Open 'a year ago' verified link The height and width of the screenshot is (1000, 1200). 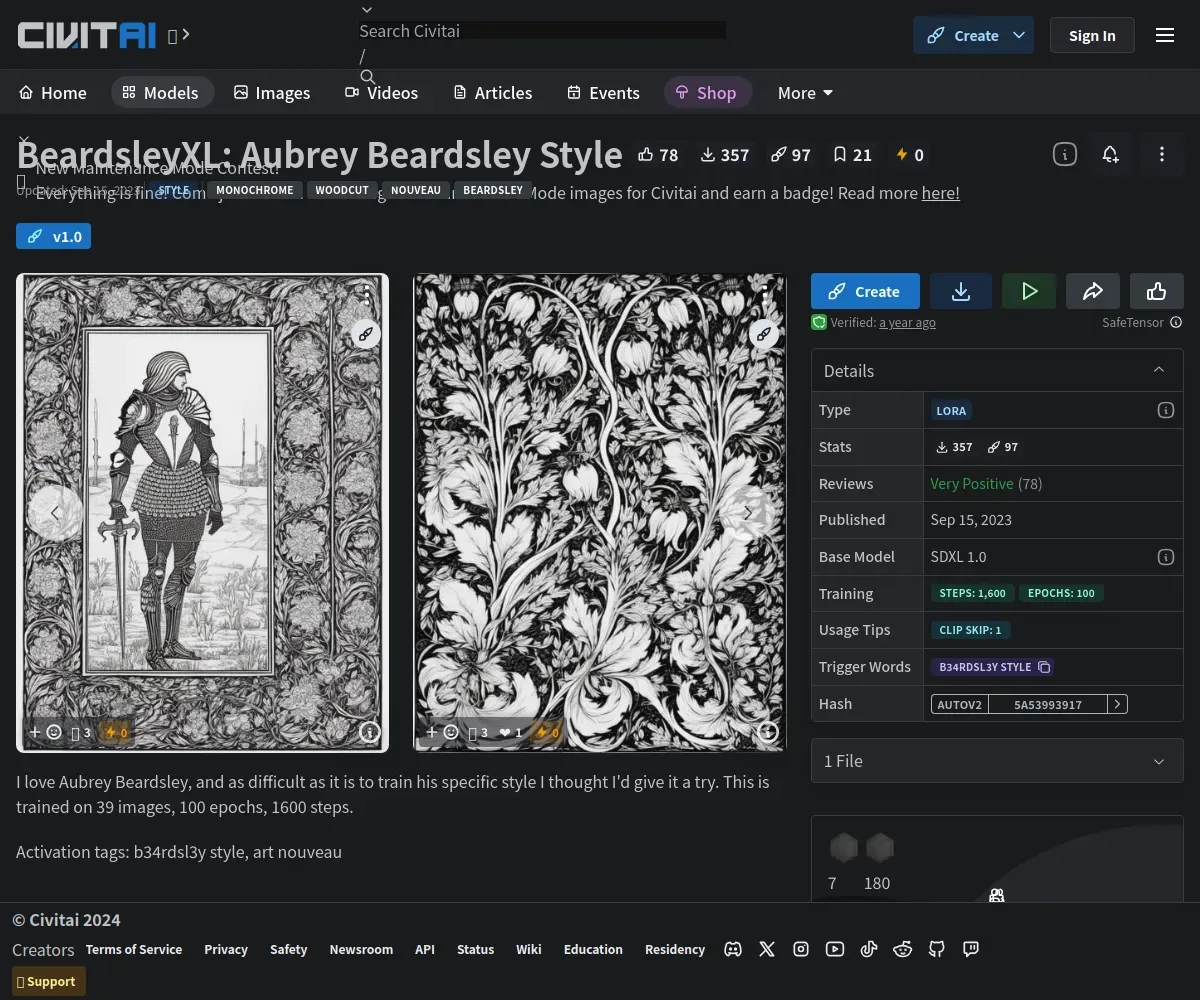click(x=907, y=323)
